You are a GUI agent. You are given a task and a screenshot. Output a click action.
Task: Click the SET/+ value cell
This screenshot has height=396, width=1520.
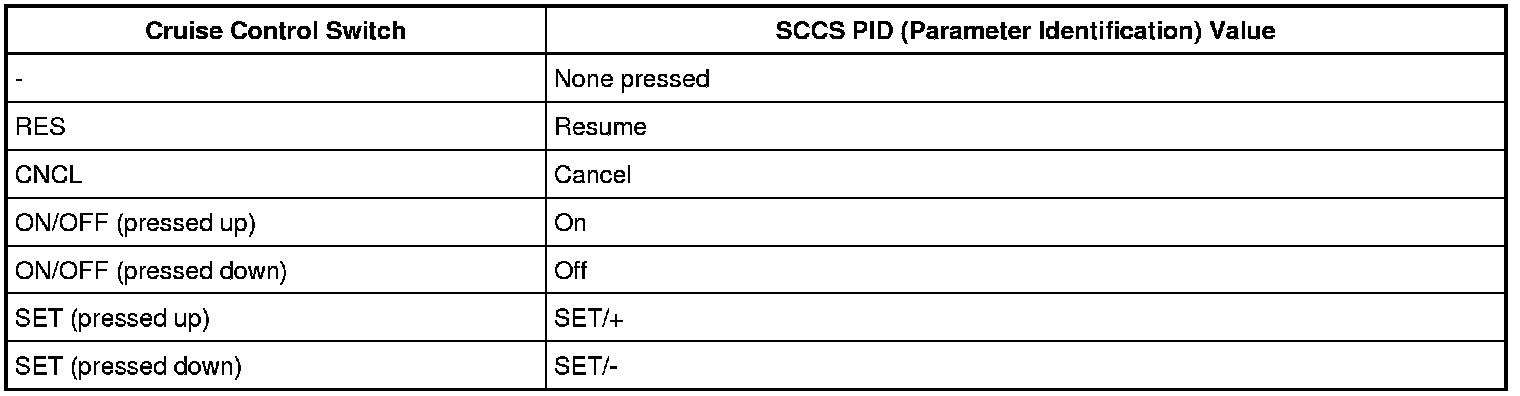(1025, 319)
